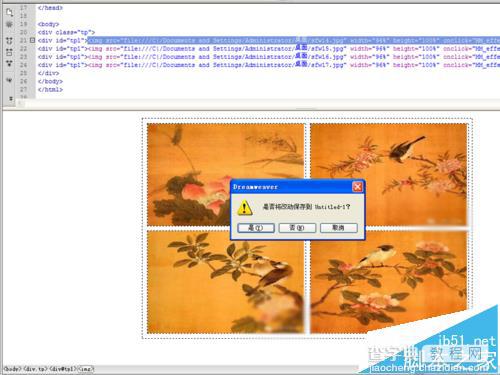
Task: Click the 取消 cancel button in dialog
Action: [338, 228]
